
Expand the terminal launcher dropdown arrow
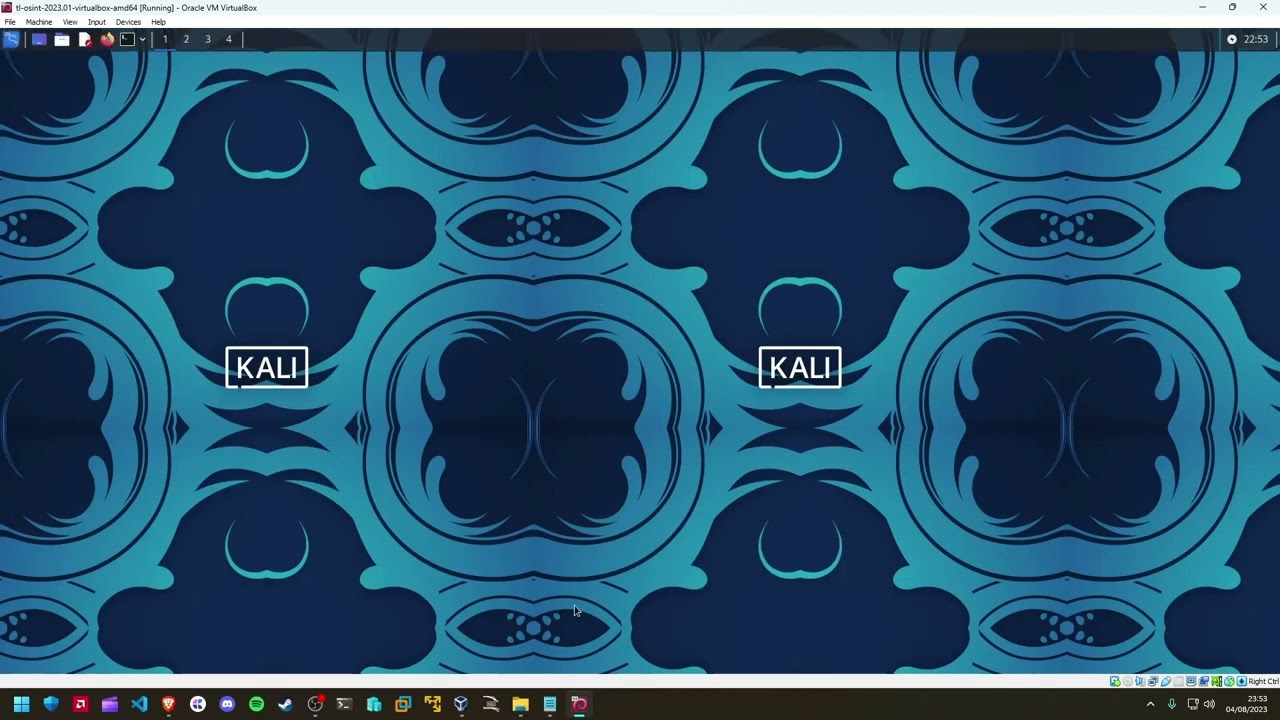[x=143, y=39]
